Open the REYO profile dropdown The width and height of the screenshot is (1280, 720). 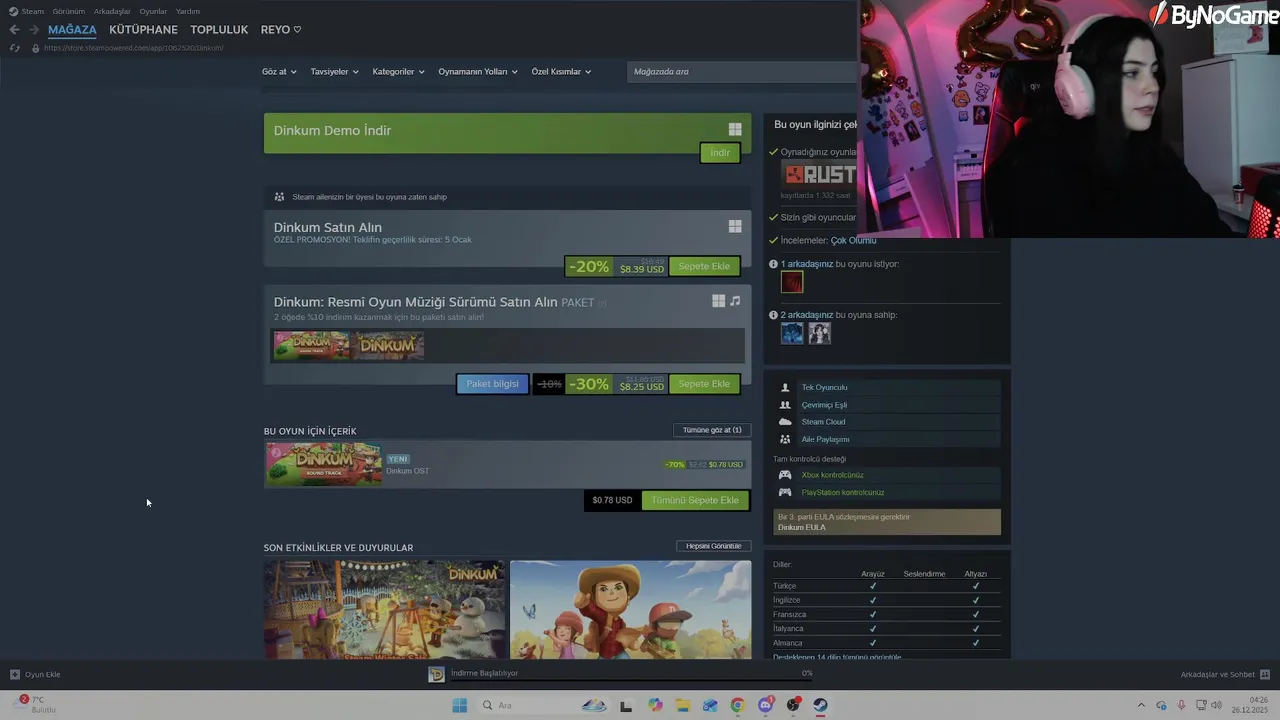281,30
